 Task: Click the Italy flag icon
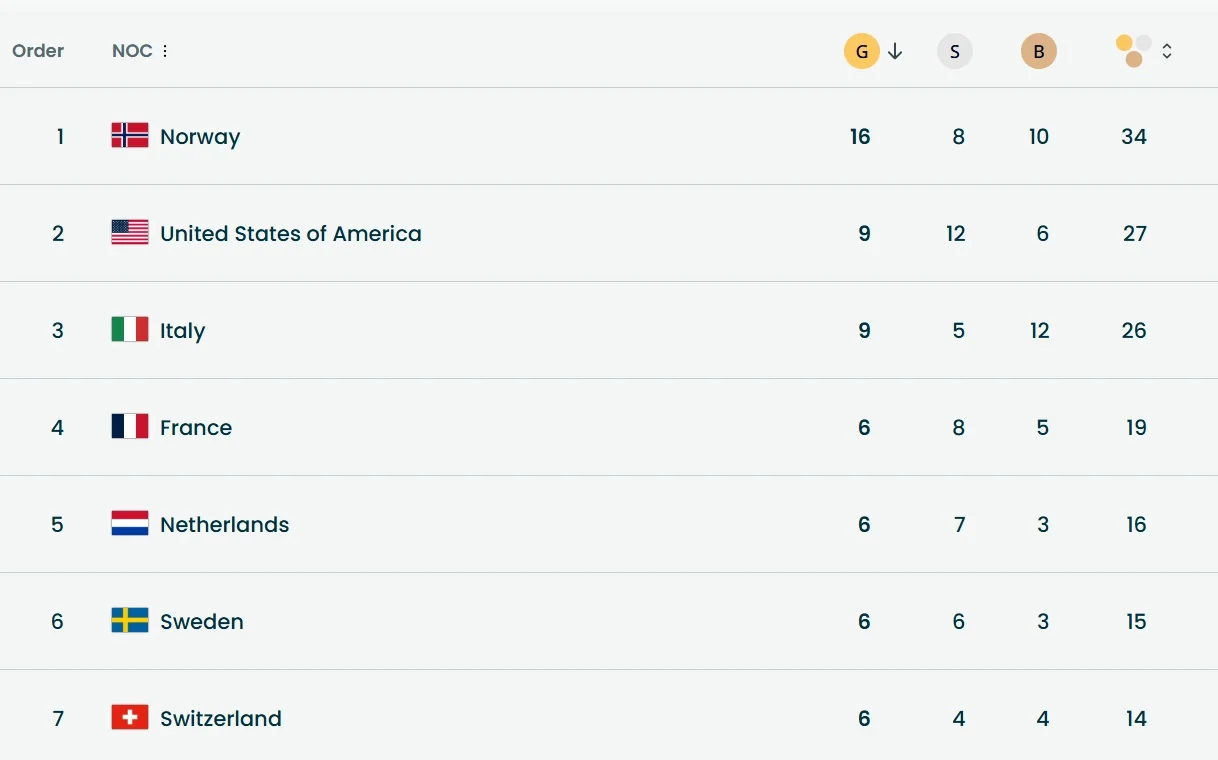pyautogui.click(x=130, y=330)
